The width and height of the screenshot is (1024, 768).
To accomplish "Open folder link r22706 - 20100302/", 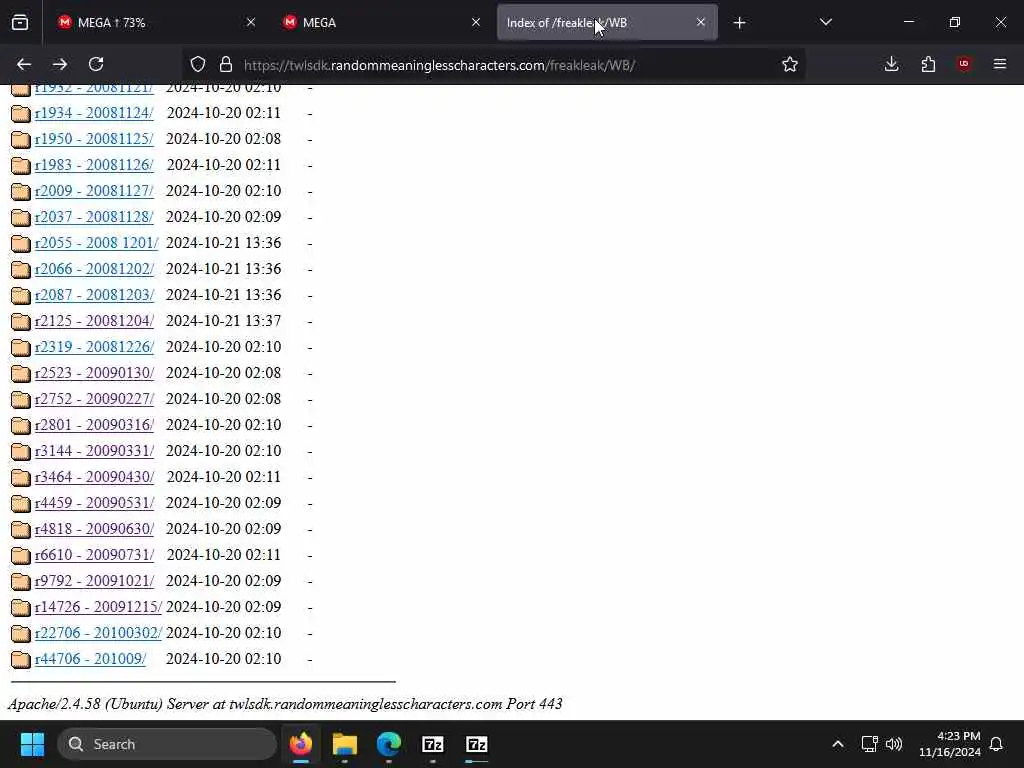I will pos(98,633).
